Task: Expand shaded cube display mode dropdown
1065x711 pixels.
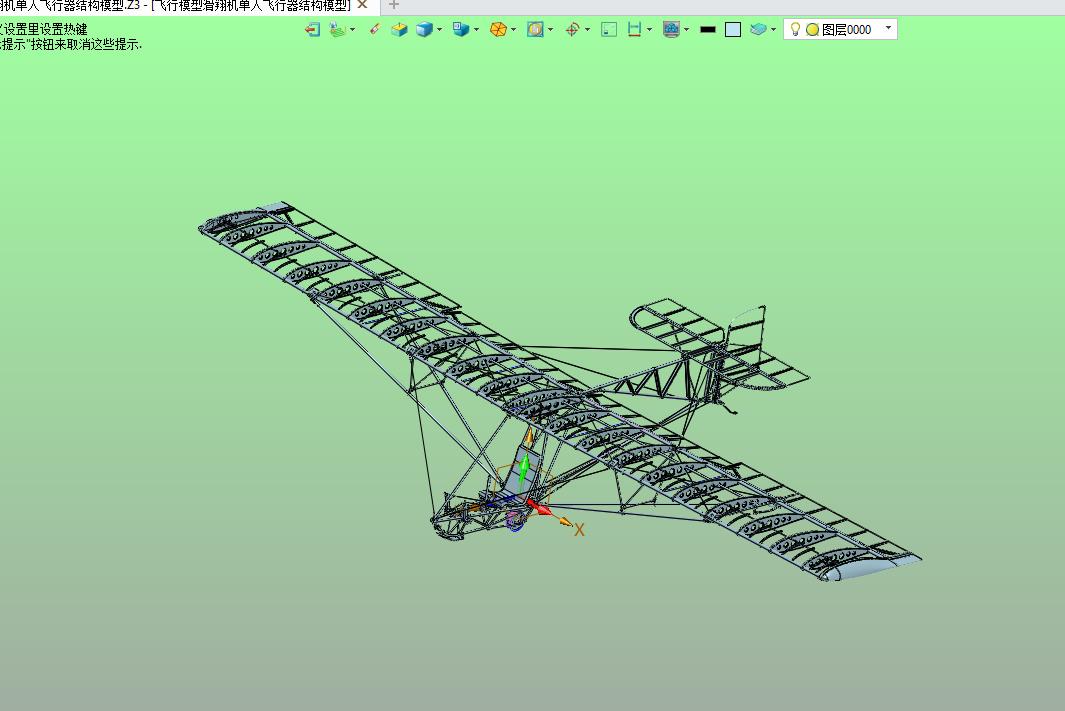Action: click(439, 30)
